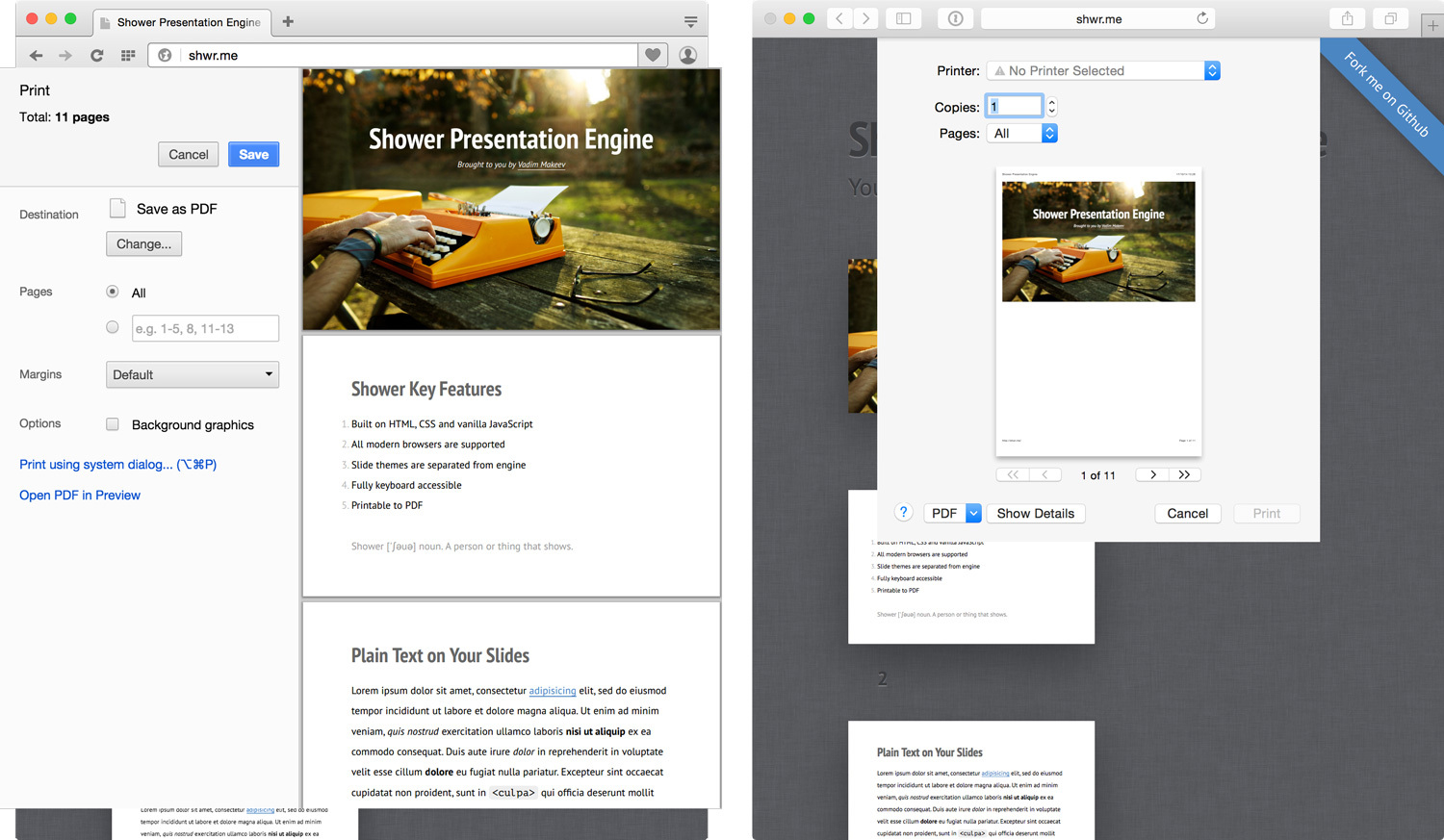This screenshot has height=840, width=1444.
Task: Go back in the Safari window
Action: [x=839, y=18]
